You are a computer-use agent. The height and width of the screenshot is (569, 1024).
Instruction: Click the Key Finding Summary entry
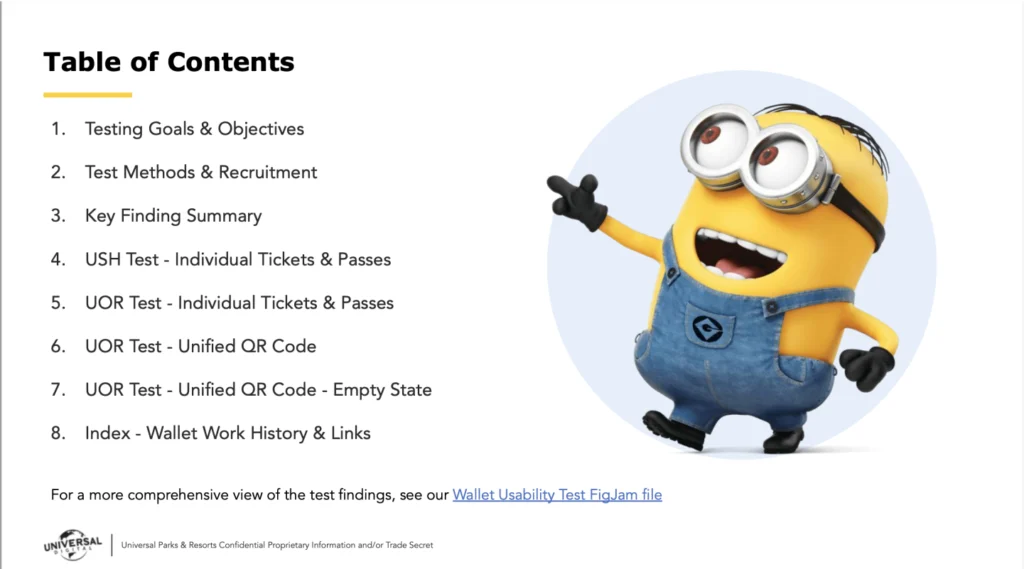[x=173, y=216]
